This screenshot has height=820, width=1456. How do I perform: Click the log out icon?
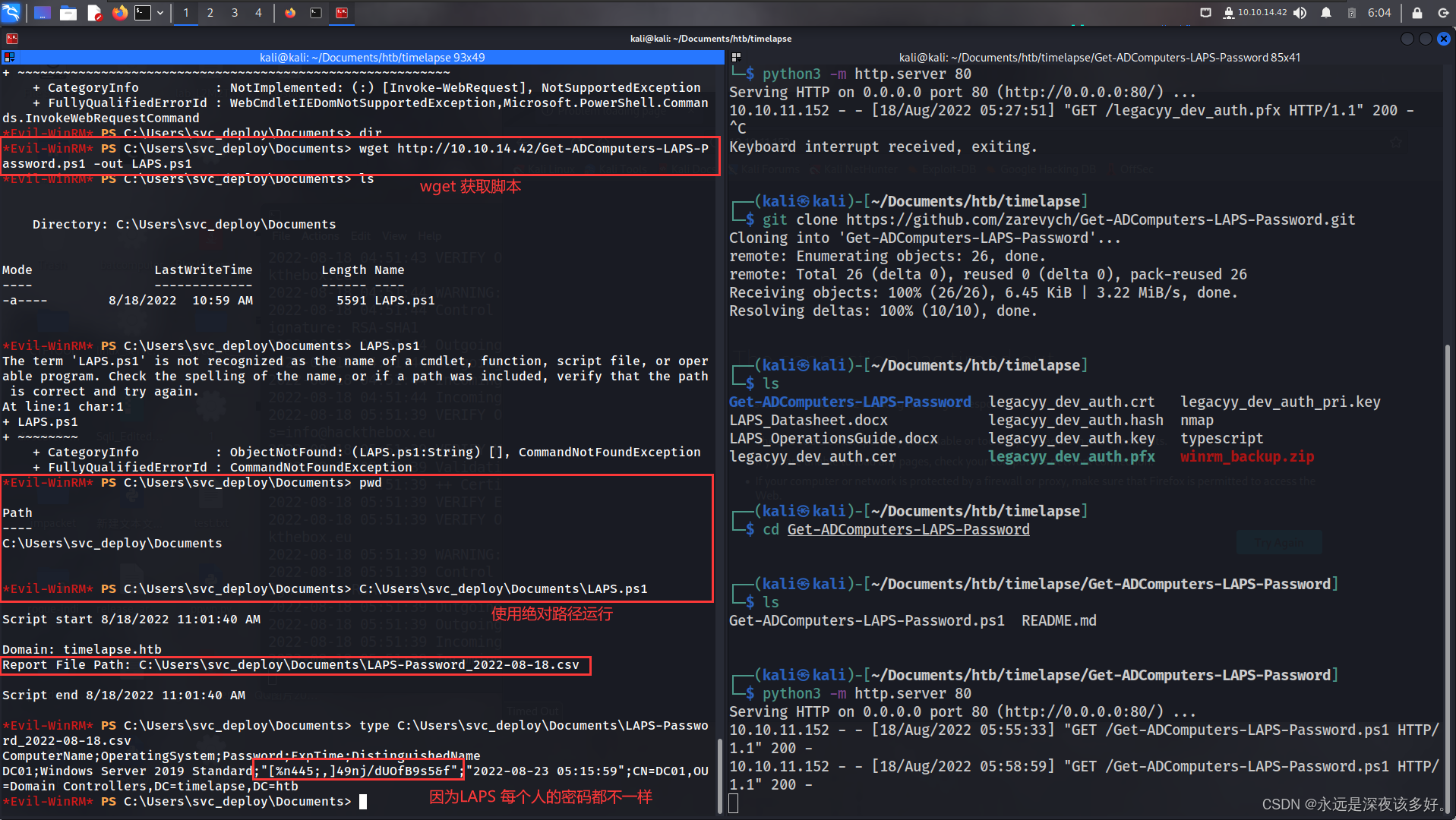[1443, 13]
